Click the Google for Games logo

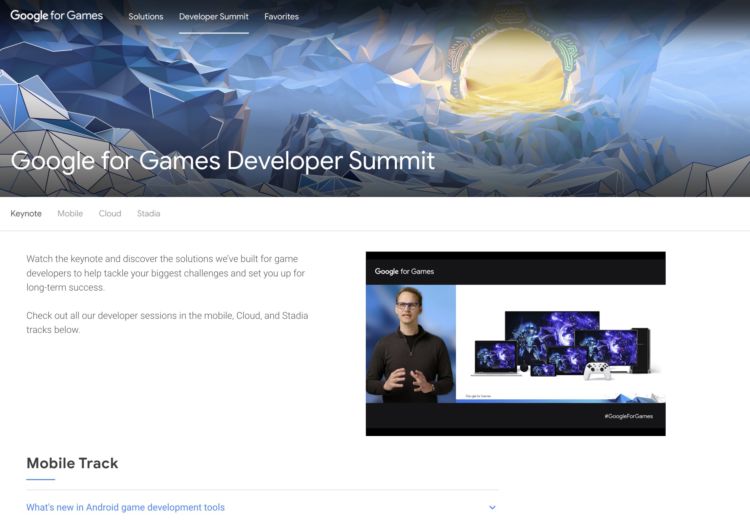pyautogui.click(x=56, y=16)
